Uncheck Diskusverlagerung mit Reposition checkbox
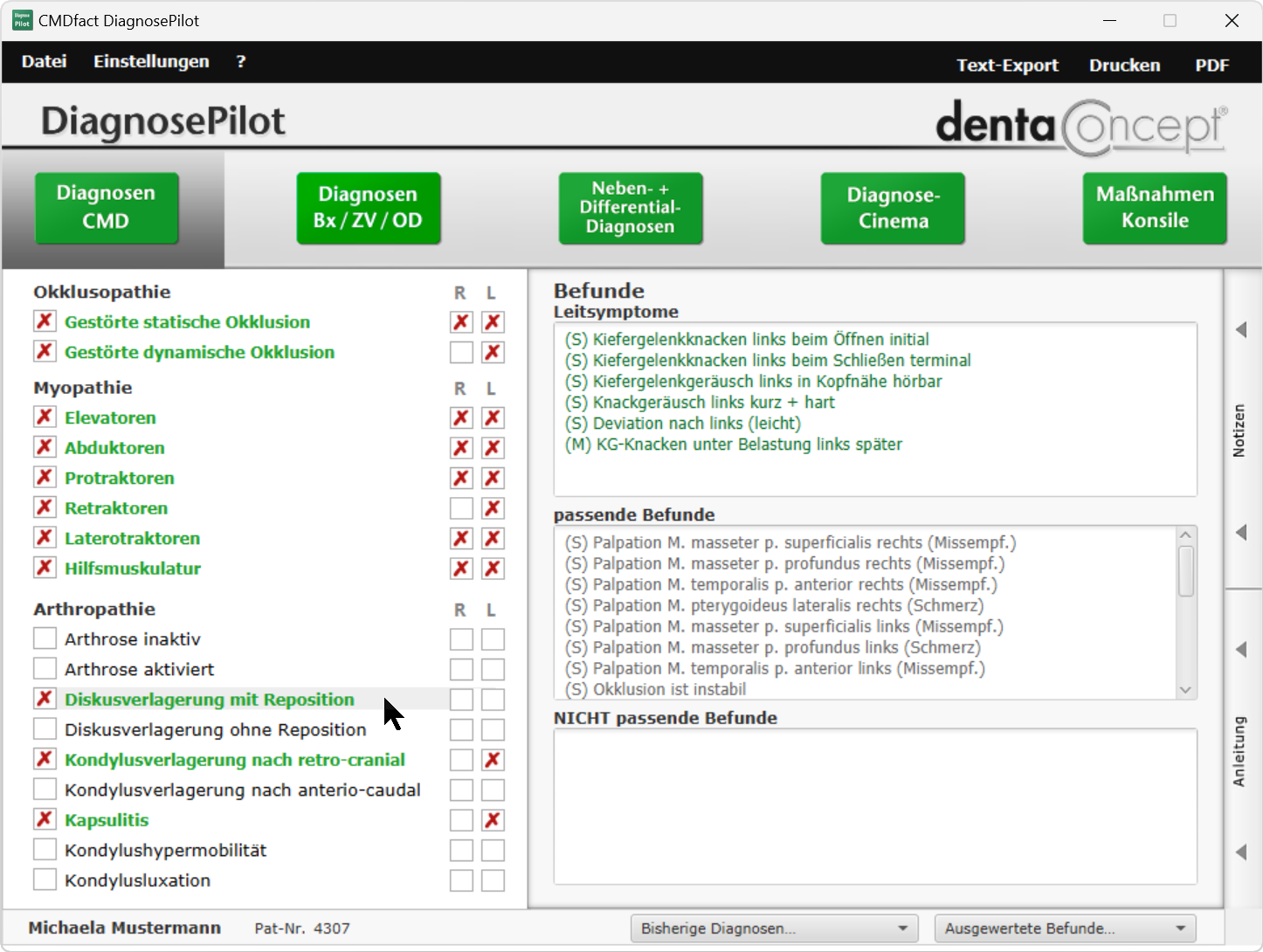Viewport: 1263px width, 952px height. point(45,699)
